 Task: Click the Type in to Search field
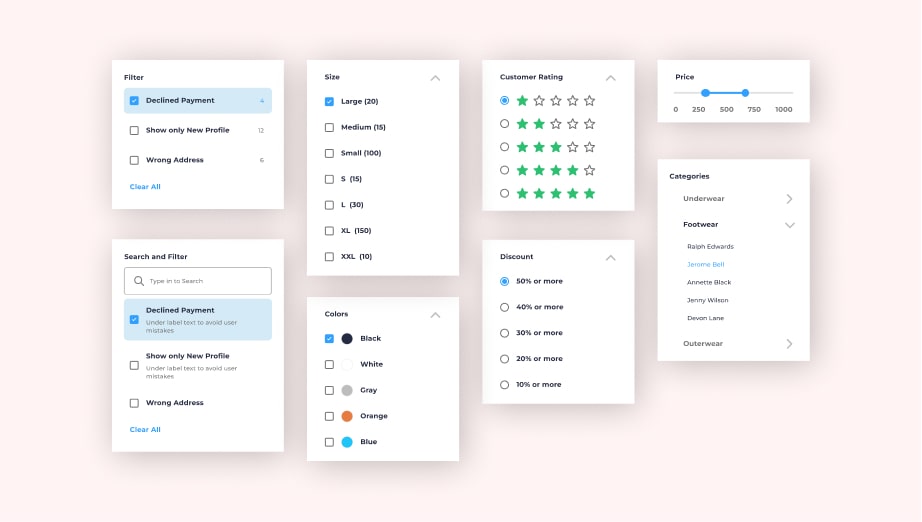pos(198,281)
